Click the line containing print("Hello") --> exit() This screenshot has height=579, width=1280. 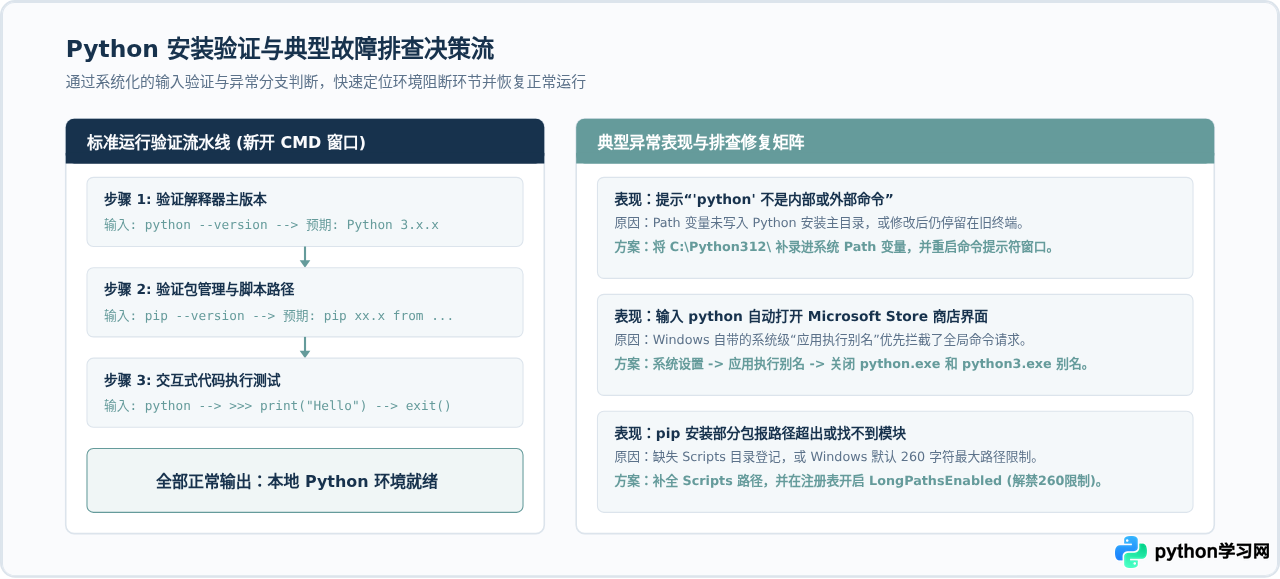tap(278, 405)
